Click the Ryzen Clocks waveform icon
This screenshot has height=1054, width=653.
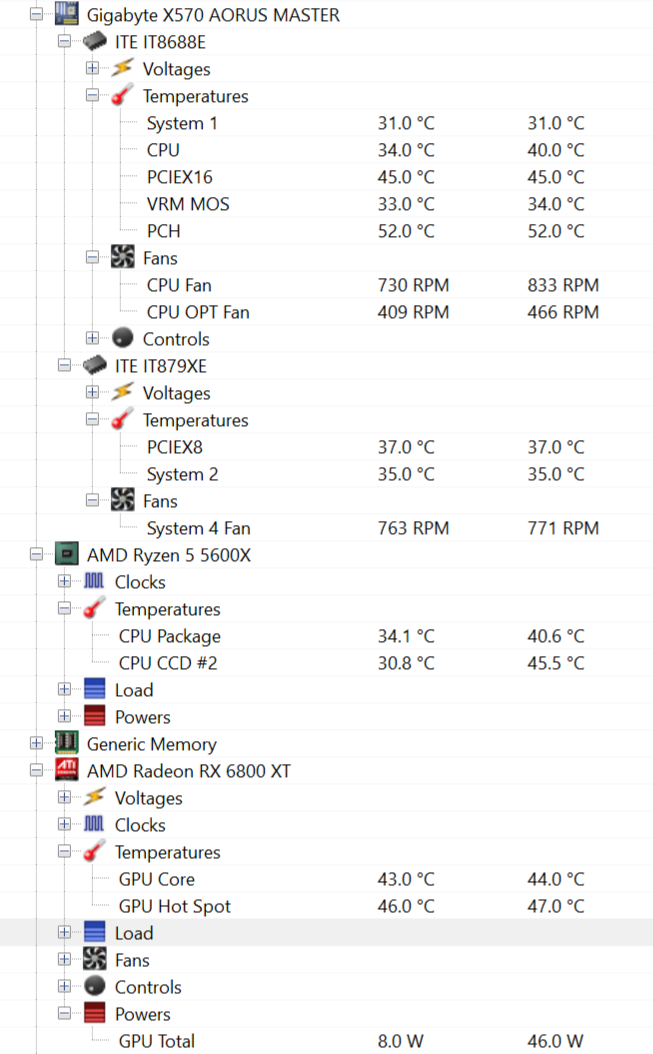(x=94, y=581)
